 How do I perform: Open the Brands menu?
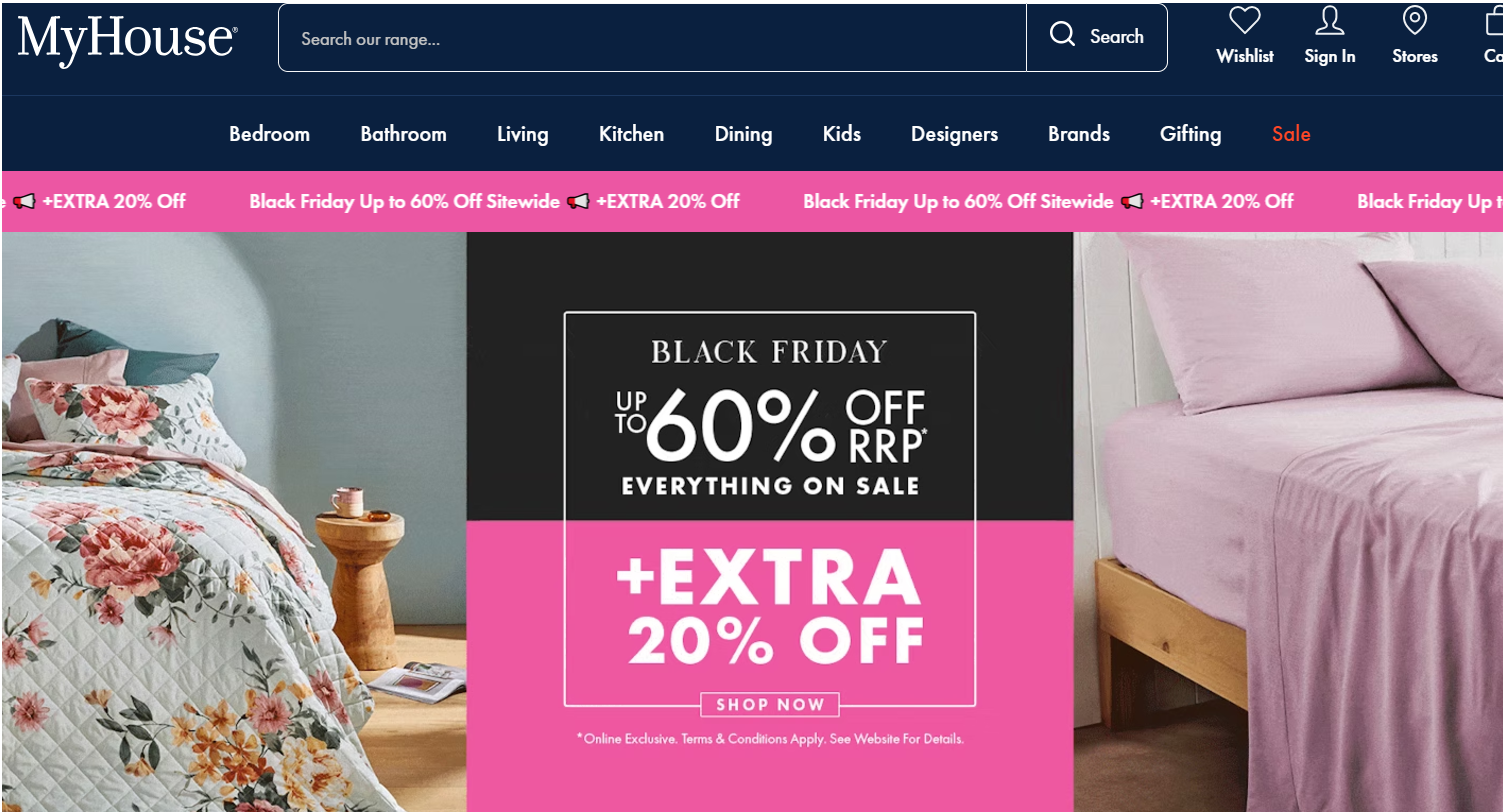[1079, 134]
